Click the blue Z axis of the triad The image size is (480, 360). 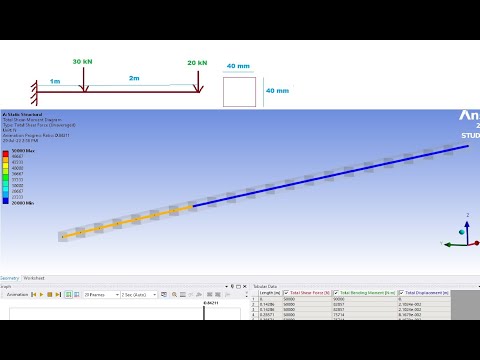click(x=467, y=232)
